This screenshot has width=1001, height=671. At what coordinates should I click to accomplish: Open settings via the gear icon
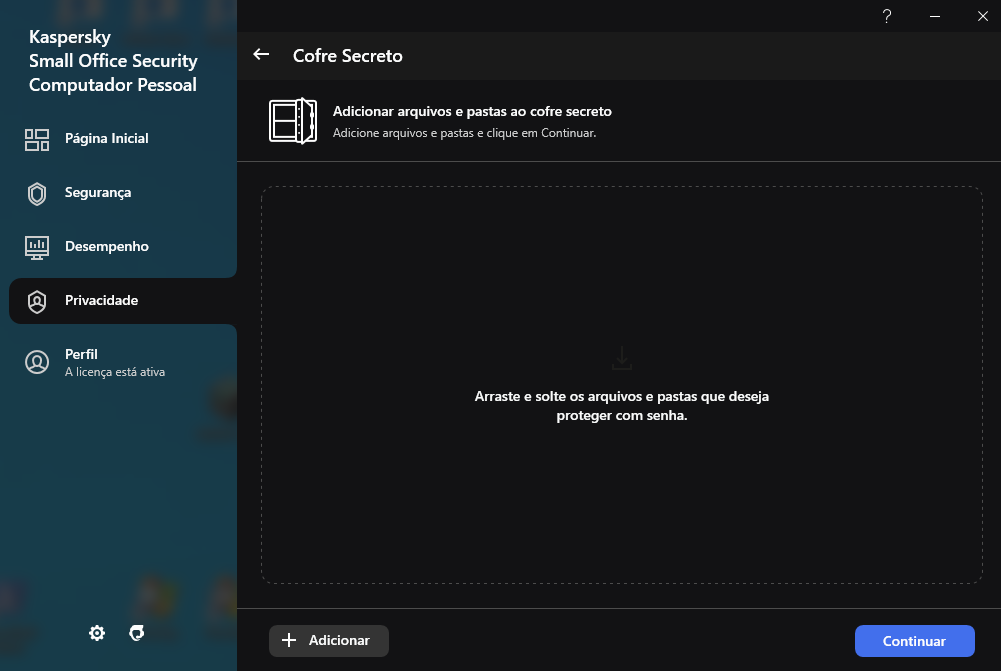(97, 633)
